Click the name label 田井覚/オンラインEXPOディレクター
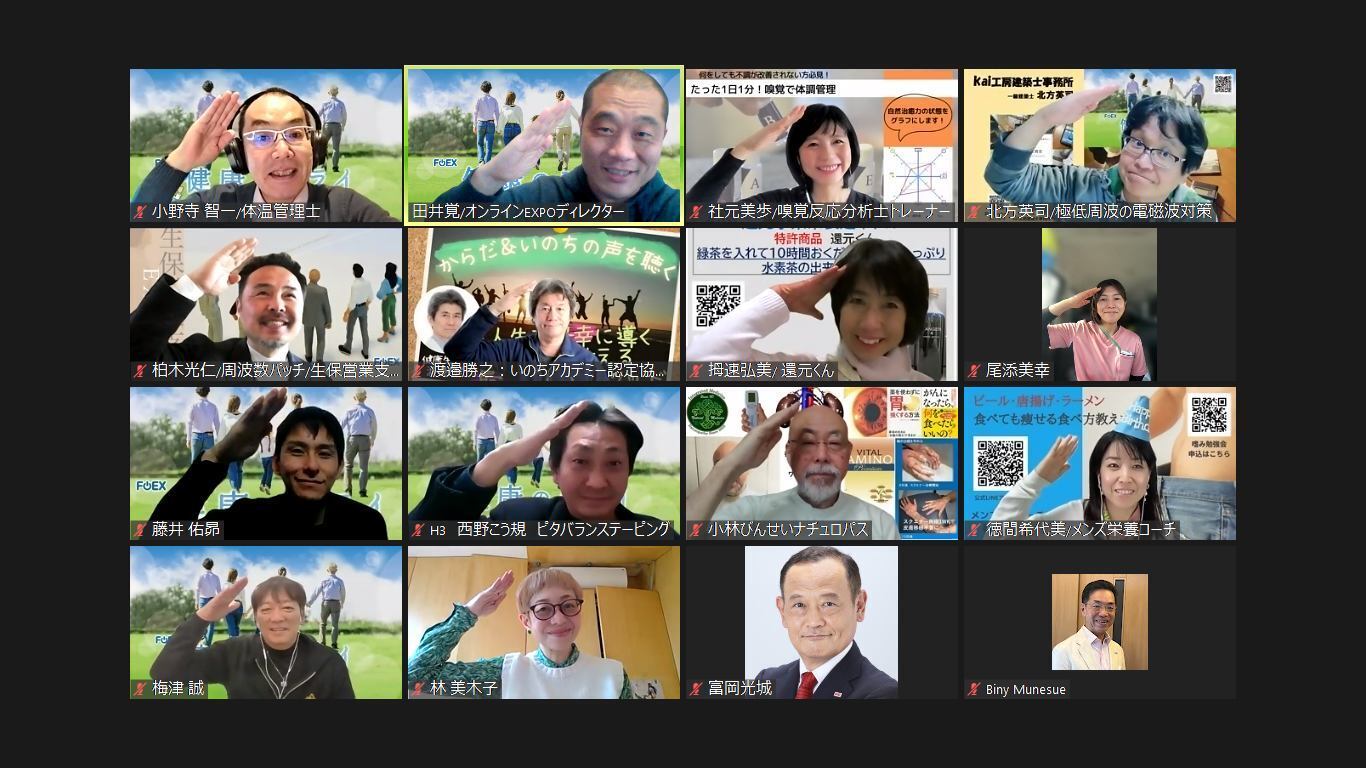This screenshot has width=1366, height=768. [x=518, y=212]
